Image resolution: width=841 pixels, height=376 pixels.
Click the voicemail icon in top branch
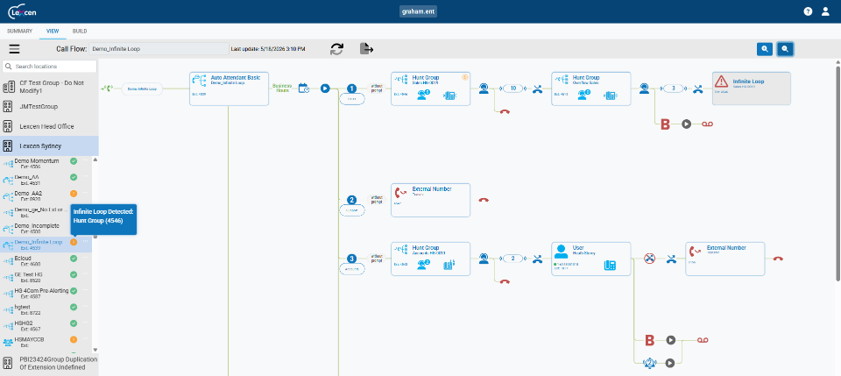707,124
